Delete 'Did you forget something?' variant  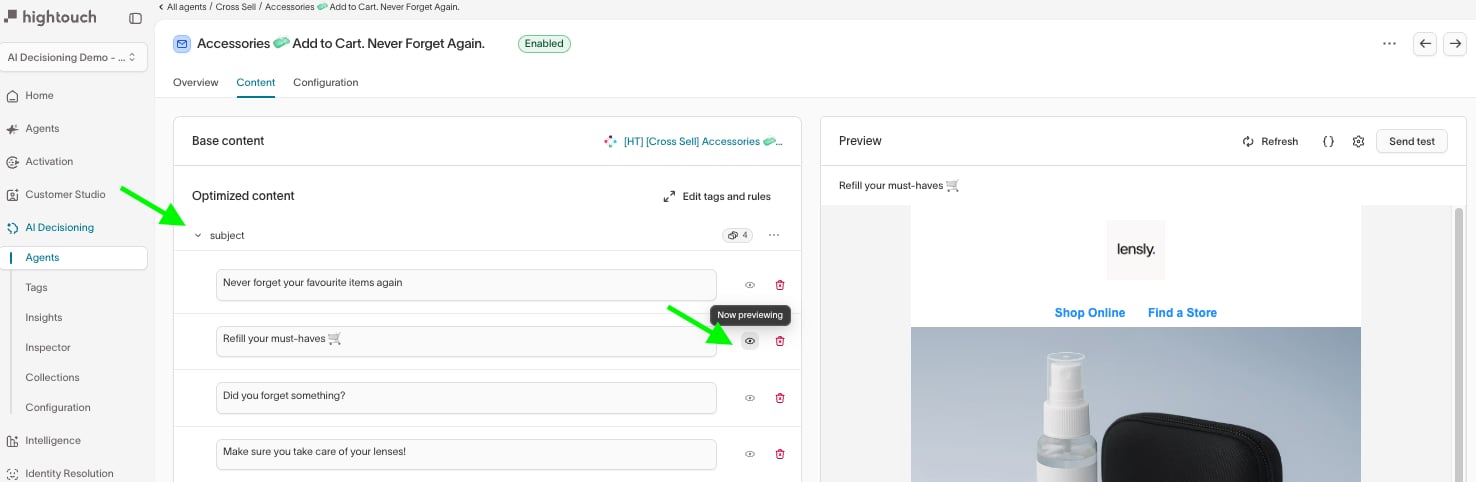coord(780,398)
